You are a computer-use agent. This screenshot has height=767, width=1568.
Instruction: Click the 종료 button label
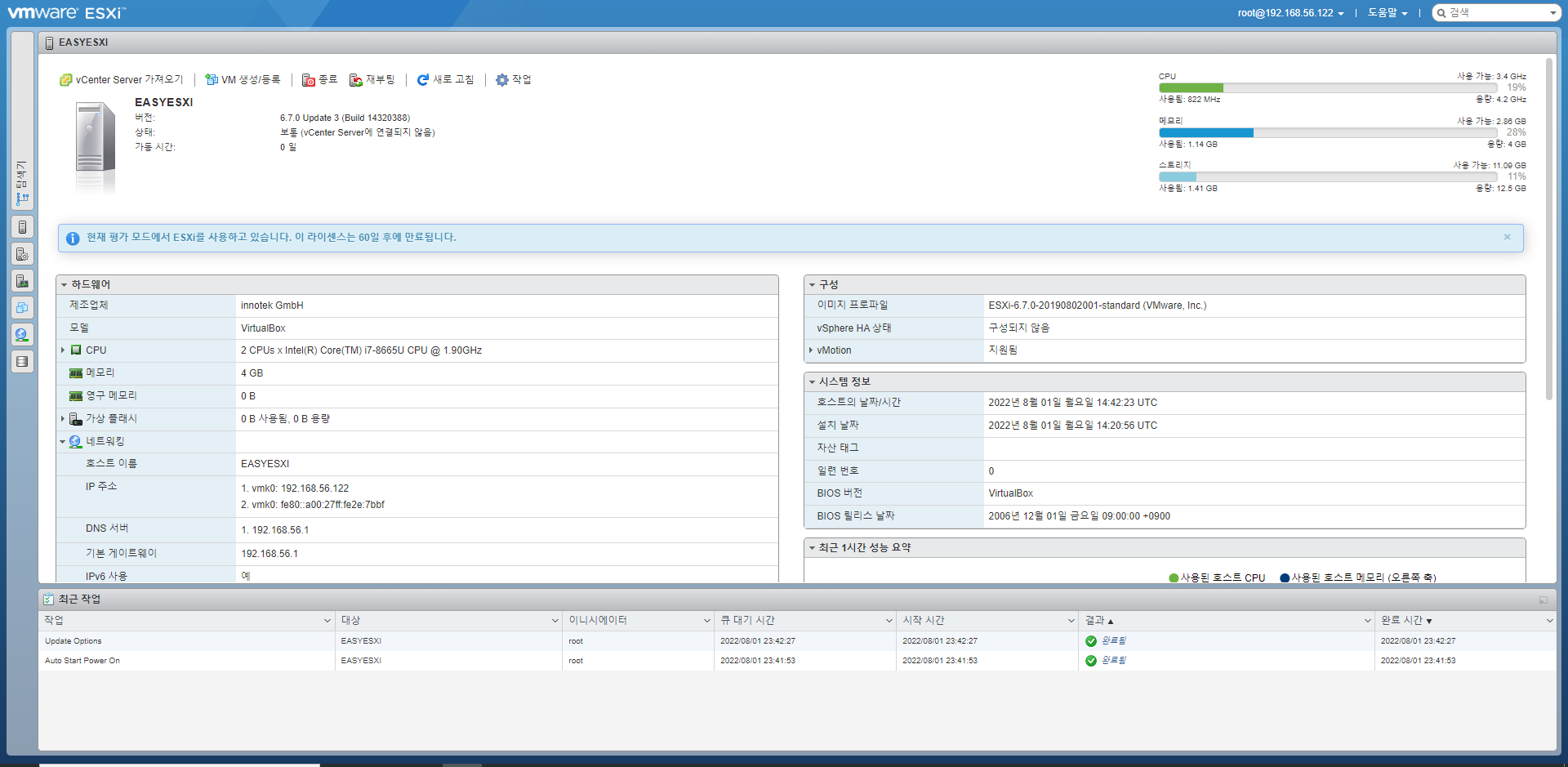[327, 80]
